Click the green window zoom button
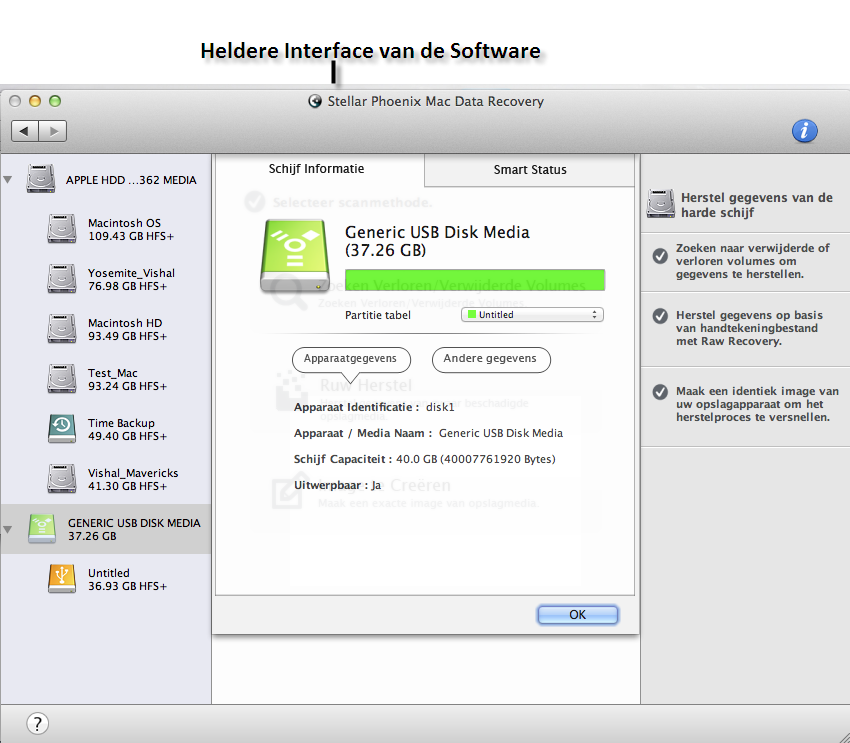Viewport: 850px width, 743px height. (x=55, y=101)
